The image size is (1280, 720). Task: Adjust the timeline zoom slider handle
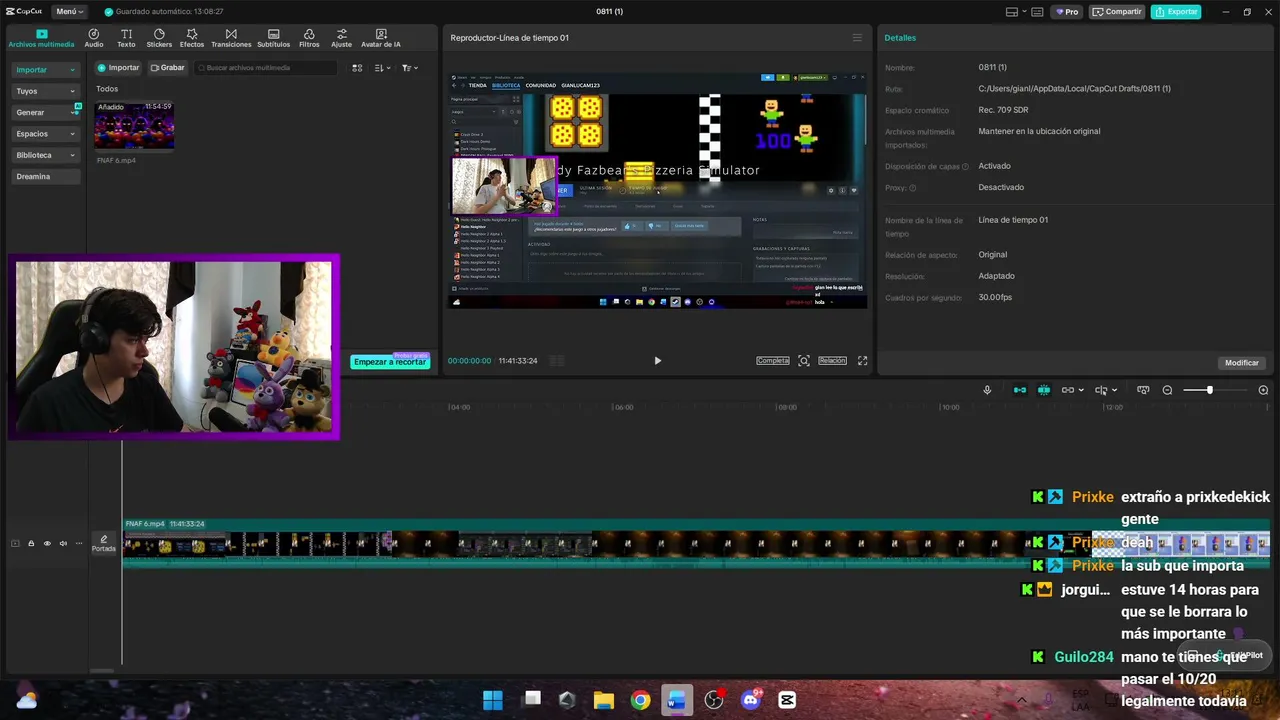tap(1209, 390)
